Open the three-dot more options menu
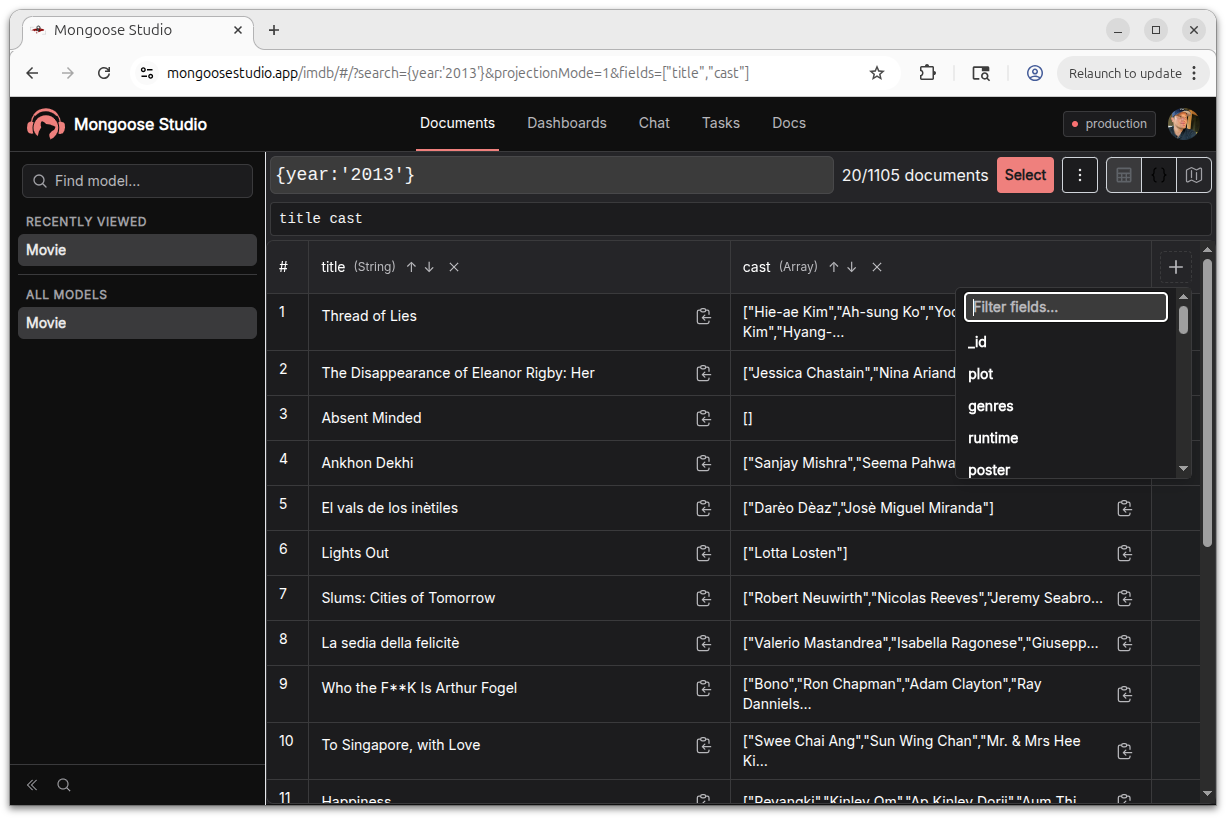Screen dimensions: 1226x818 [x=1080, y=175]
